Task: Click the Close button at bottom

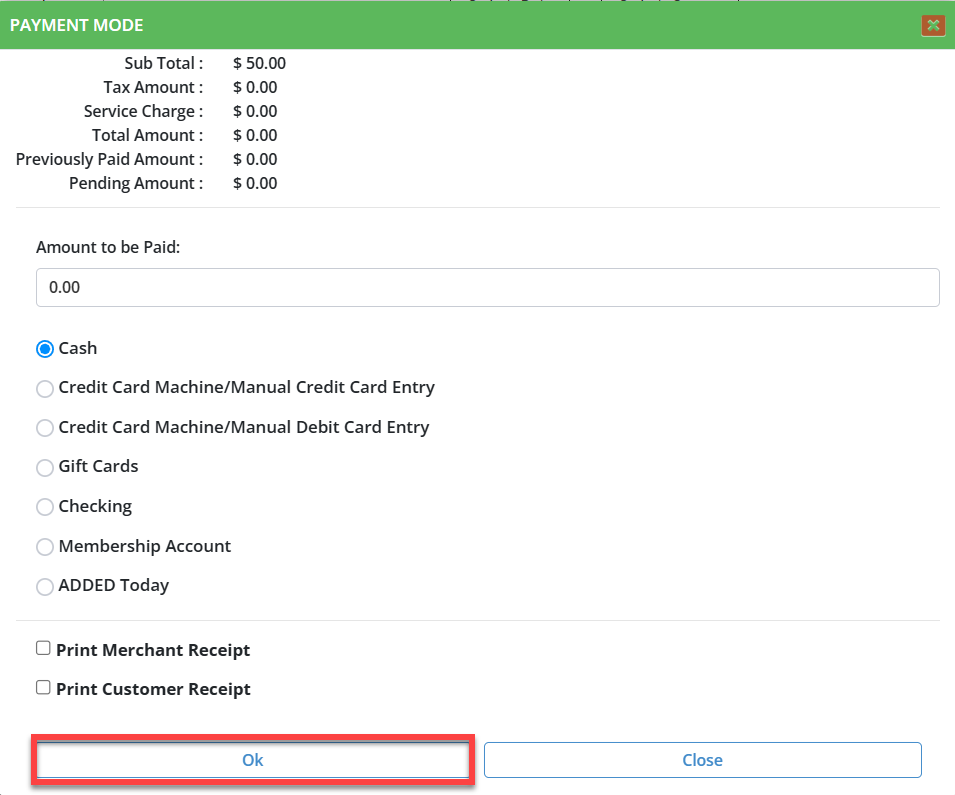Action: point(702,760)
